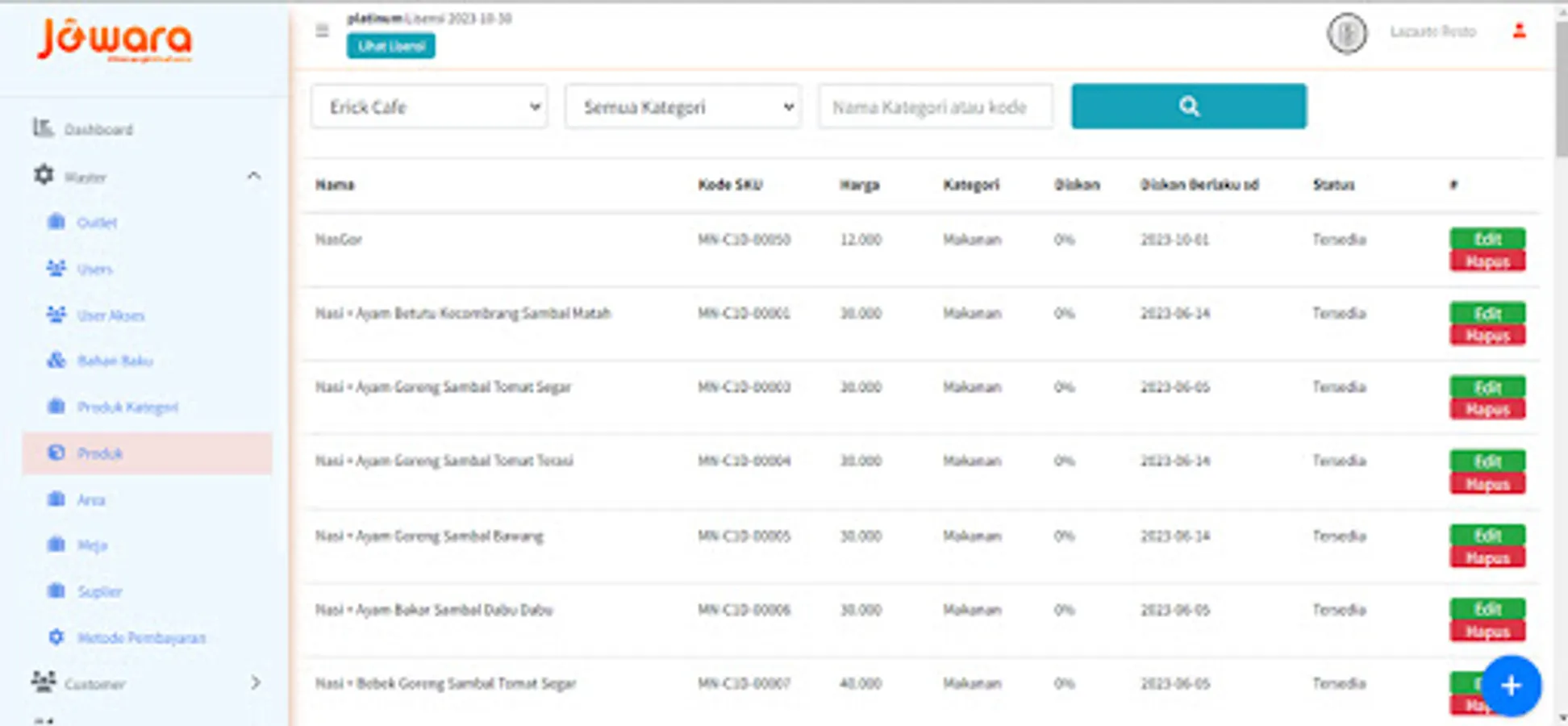
Task: Click the Harga column header
Action: 860,185
